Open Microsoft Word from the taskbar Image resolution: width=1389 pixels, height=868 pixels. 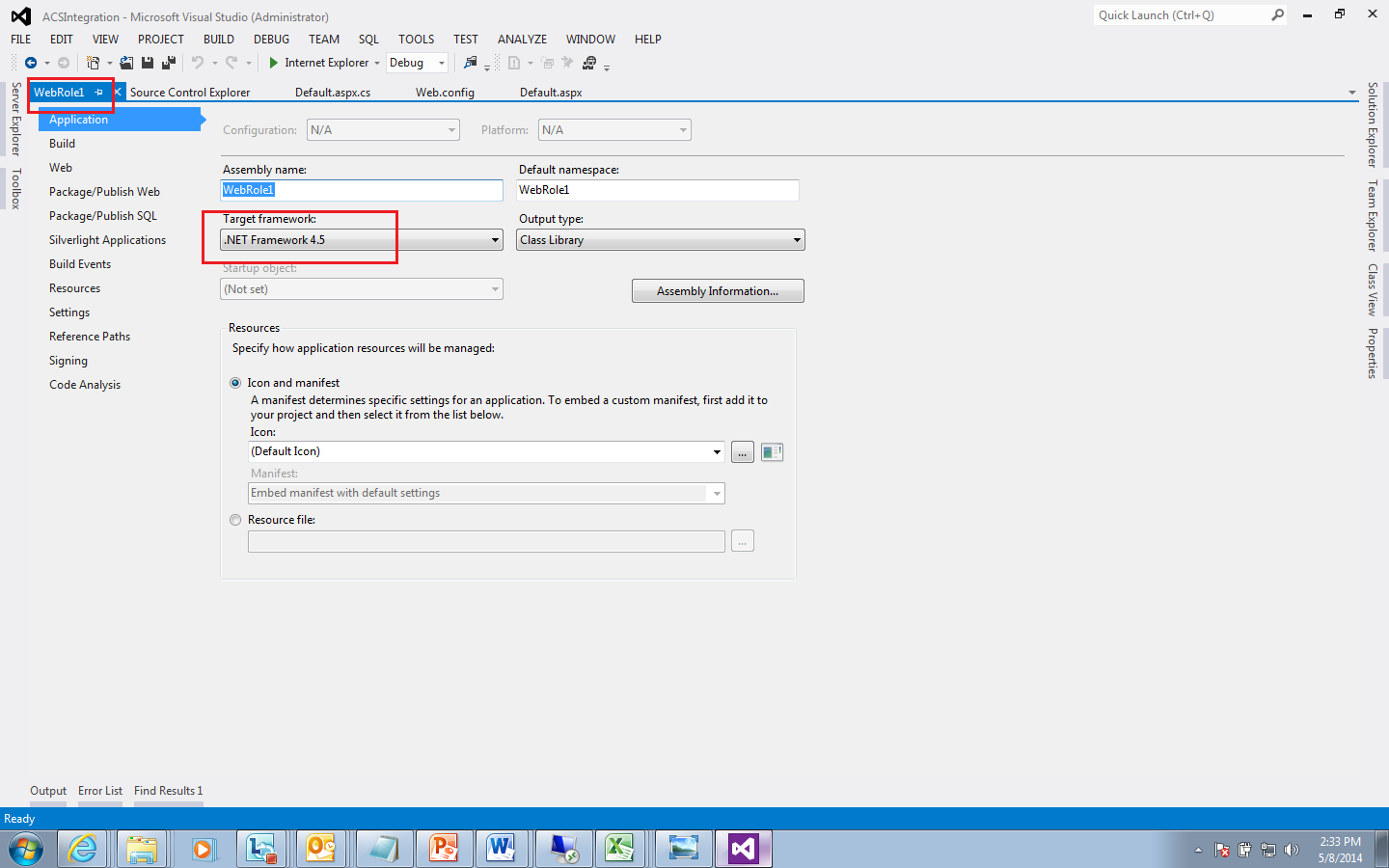tap(501, 849)
